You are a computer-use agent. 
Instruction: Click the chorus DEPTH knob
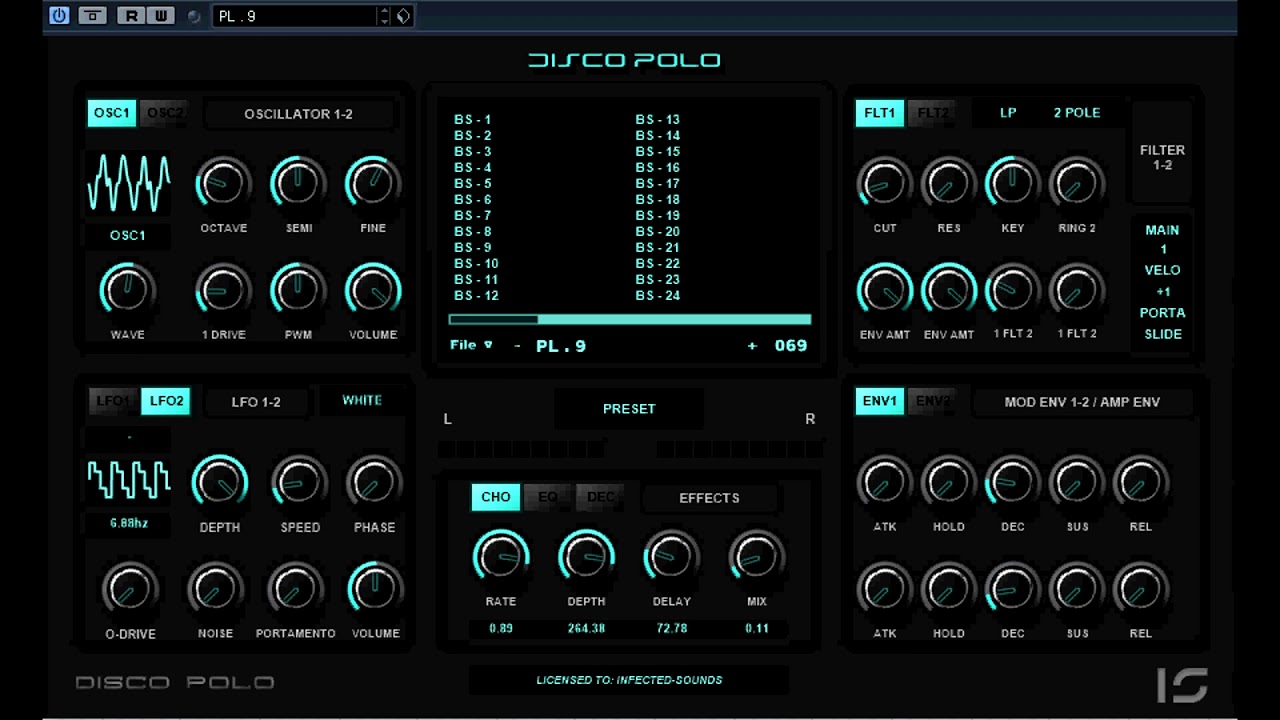[x=586, y=556]
